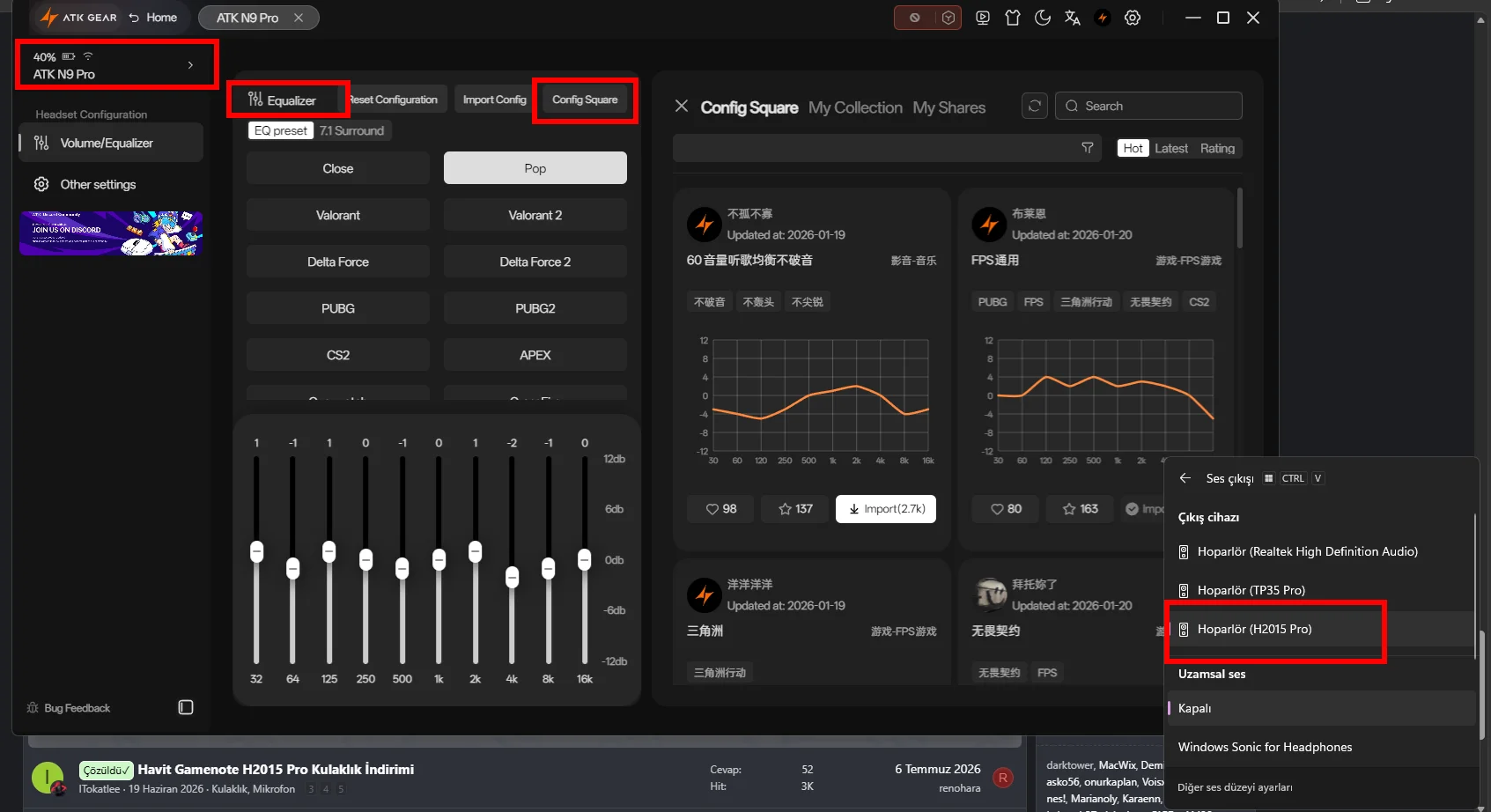This screenshot has width=1491, height=812.
Task: Click the 不孤不寡 author avatar
Action: tap(705, 225)
